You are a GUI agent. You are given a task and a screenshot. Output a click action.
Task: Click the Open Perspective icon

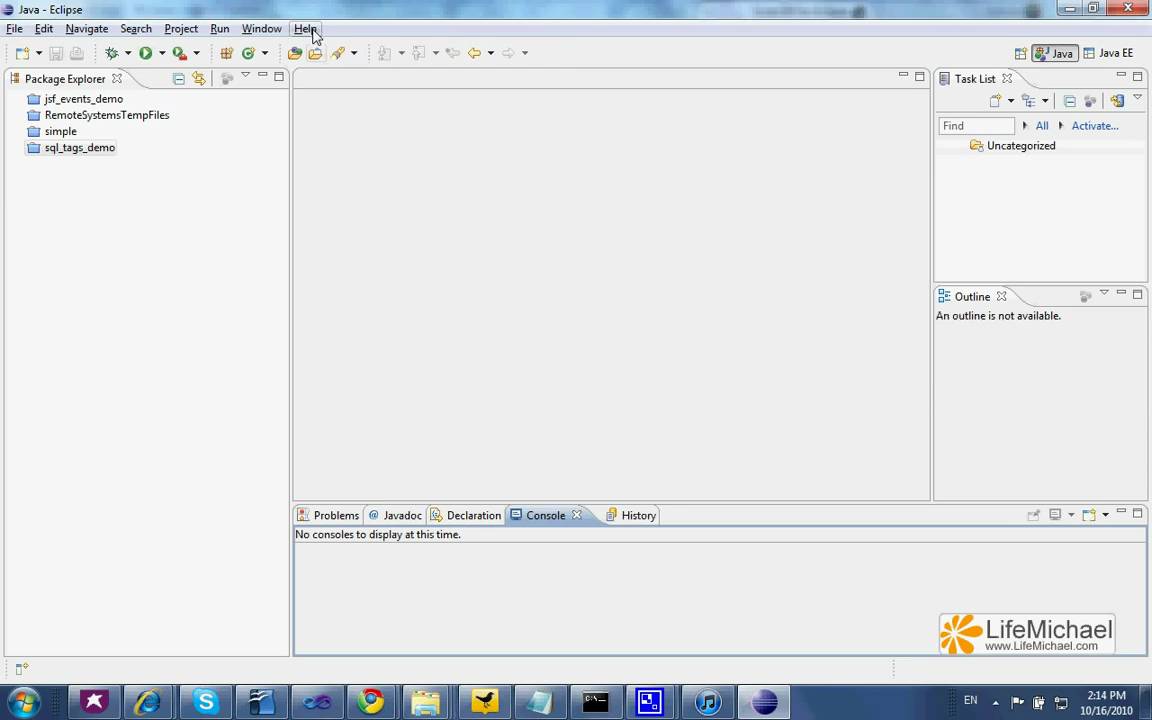coord(1020,53)
